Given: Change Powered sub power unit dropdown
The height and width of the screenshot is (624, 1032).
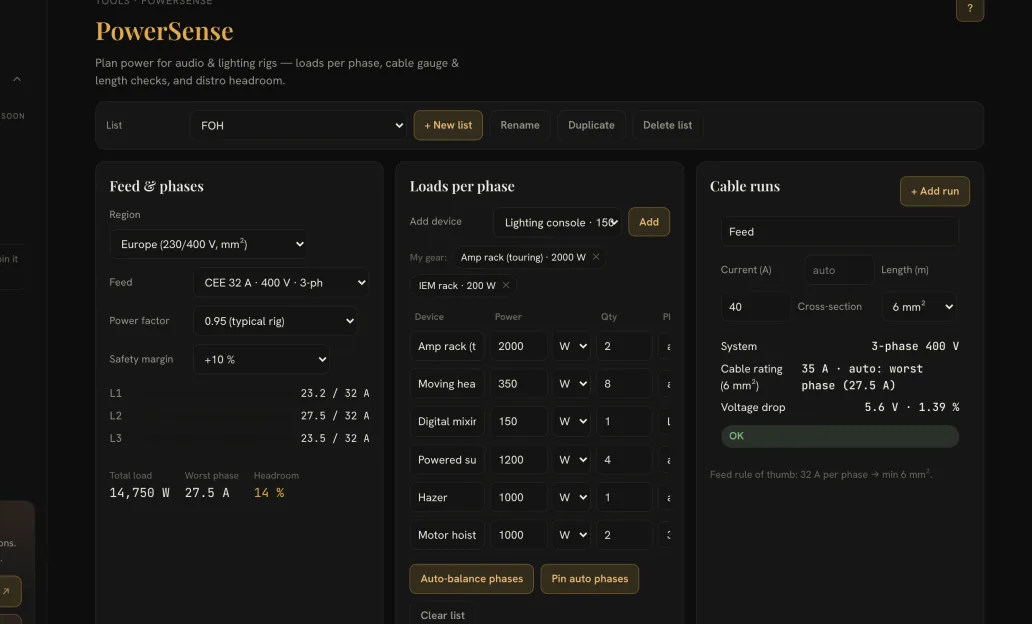Looking at the screenshot, I should 571,459.
